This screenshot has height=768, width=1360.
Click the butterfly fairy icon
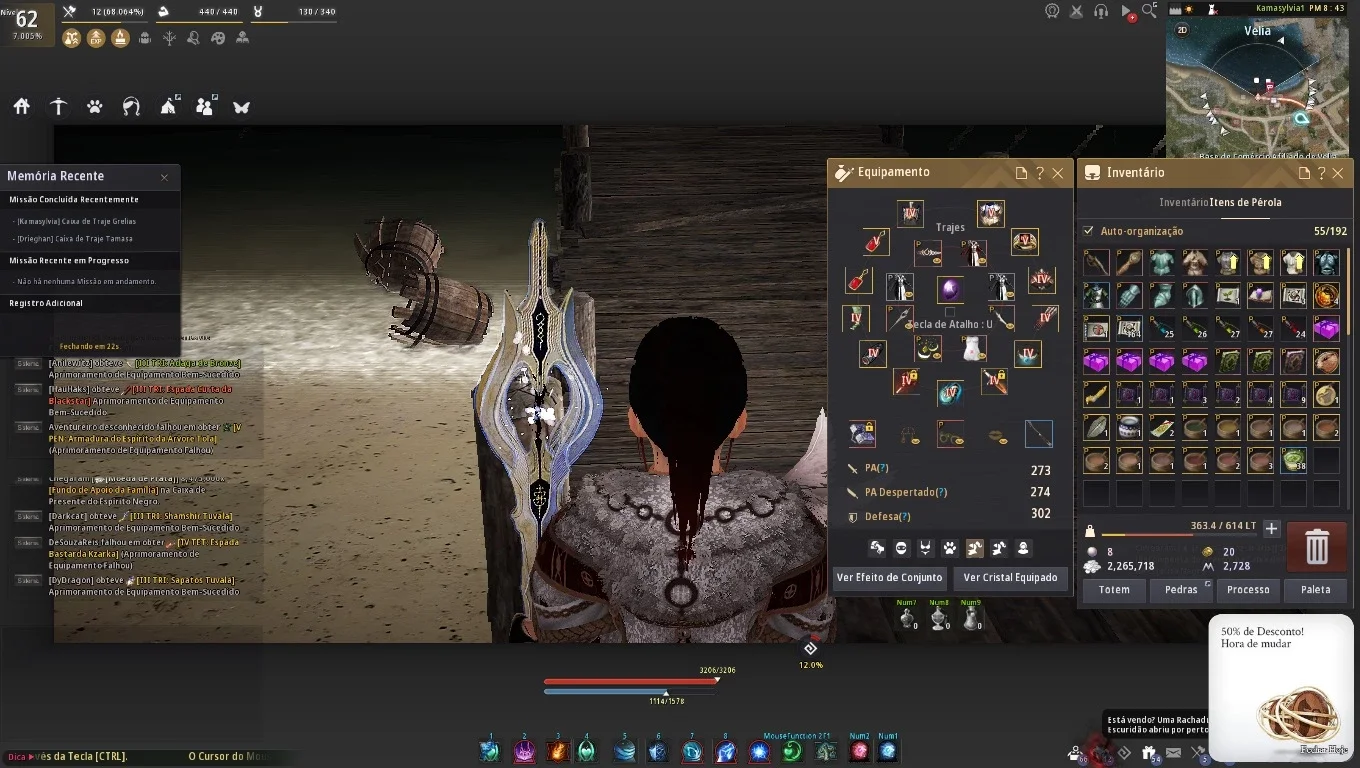[x=241, y=106]
